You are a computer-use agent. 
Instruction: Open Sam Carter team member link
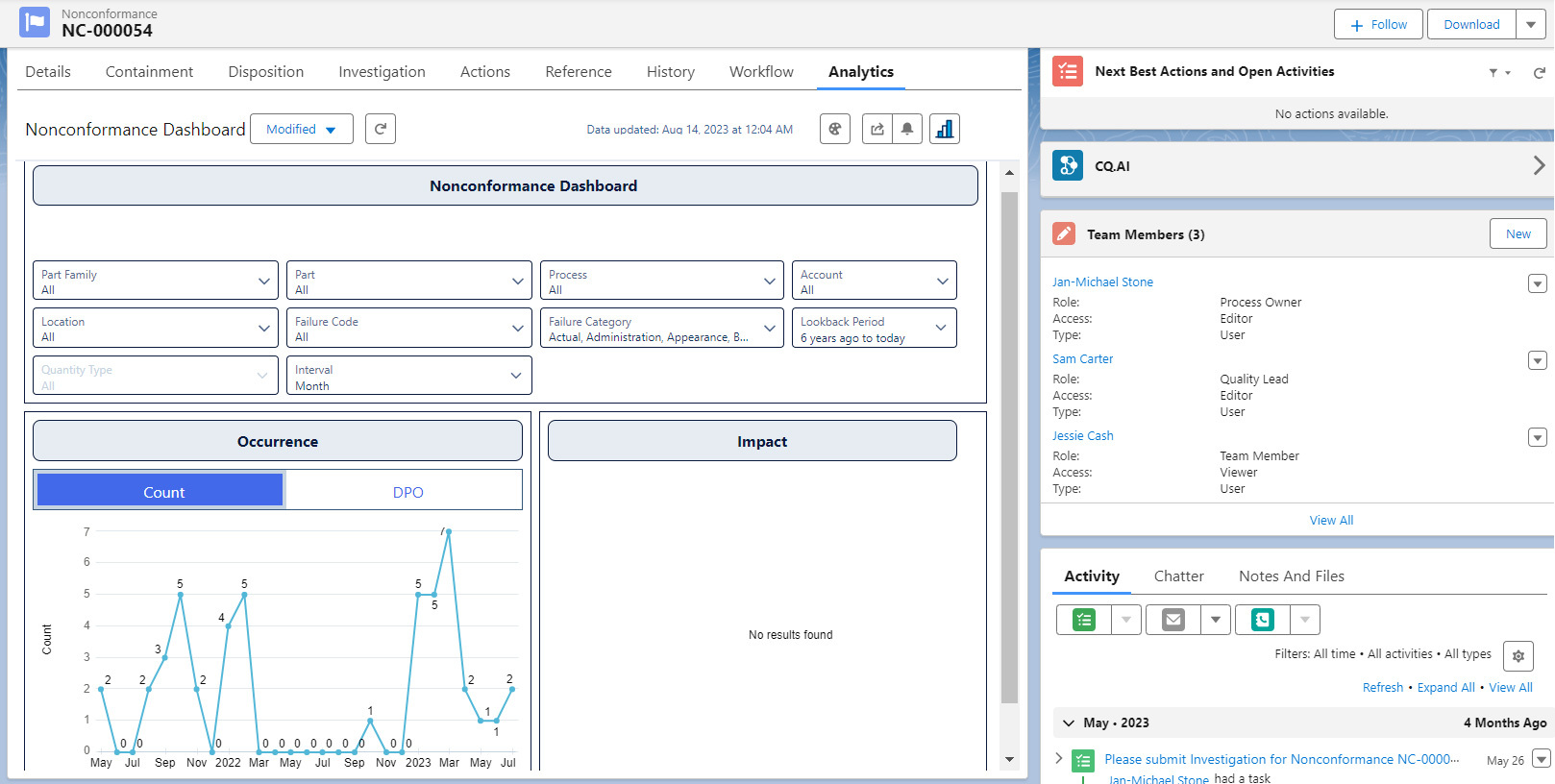click(1082, 359)
